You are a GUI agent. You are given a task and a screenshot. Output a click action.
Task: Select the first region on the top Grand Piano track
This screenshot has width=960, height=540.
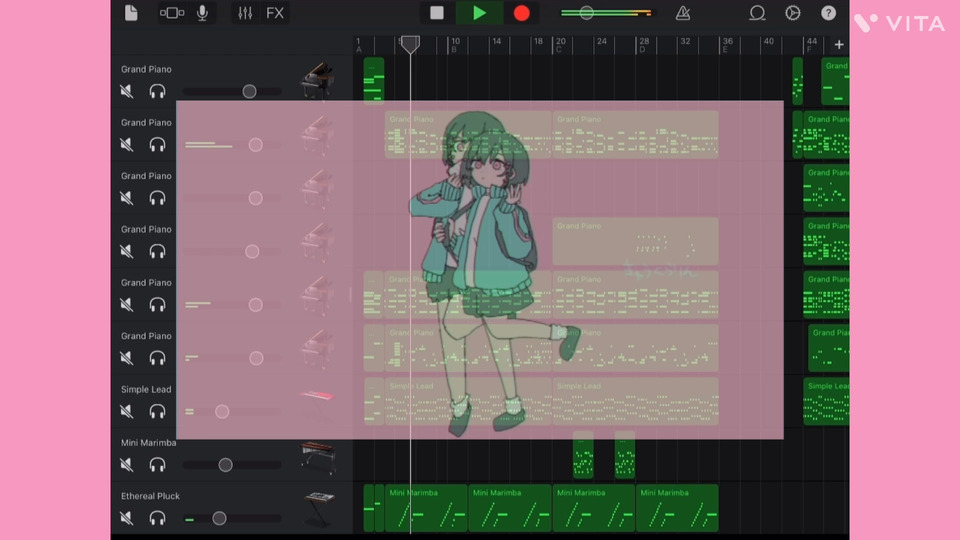tap(374, 80)
